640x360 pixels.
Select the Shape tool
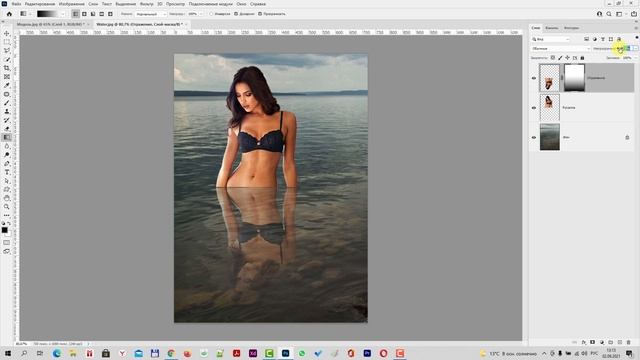coord(7,189)
